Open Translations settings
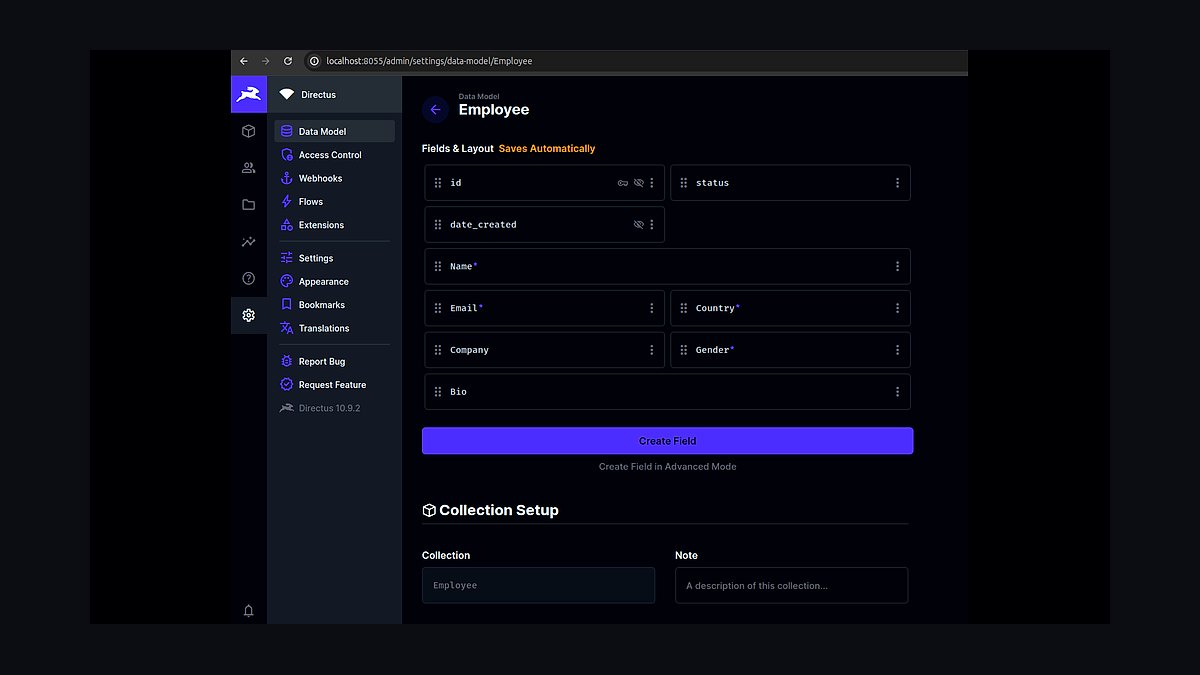 [335, 328]
